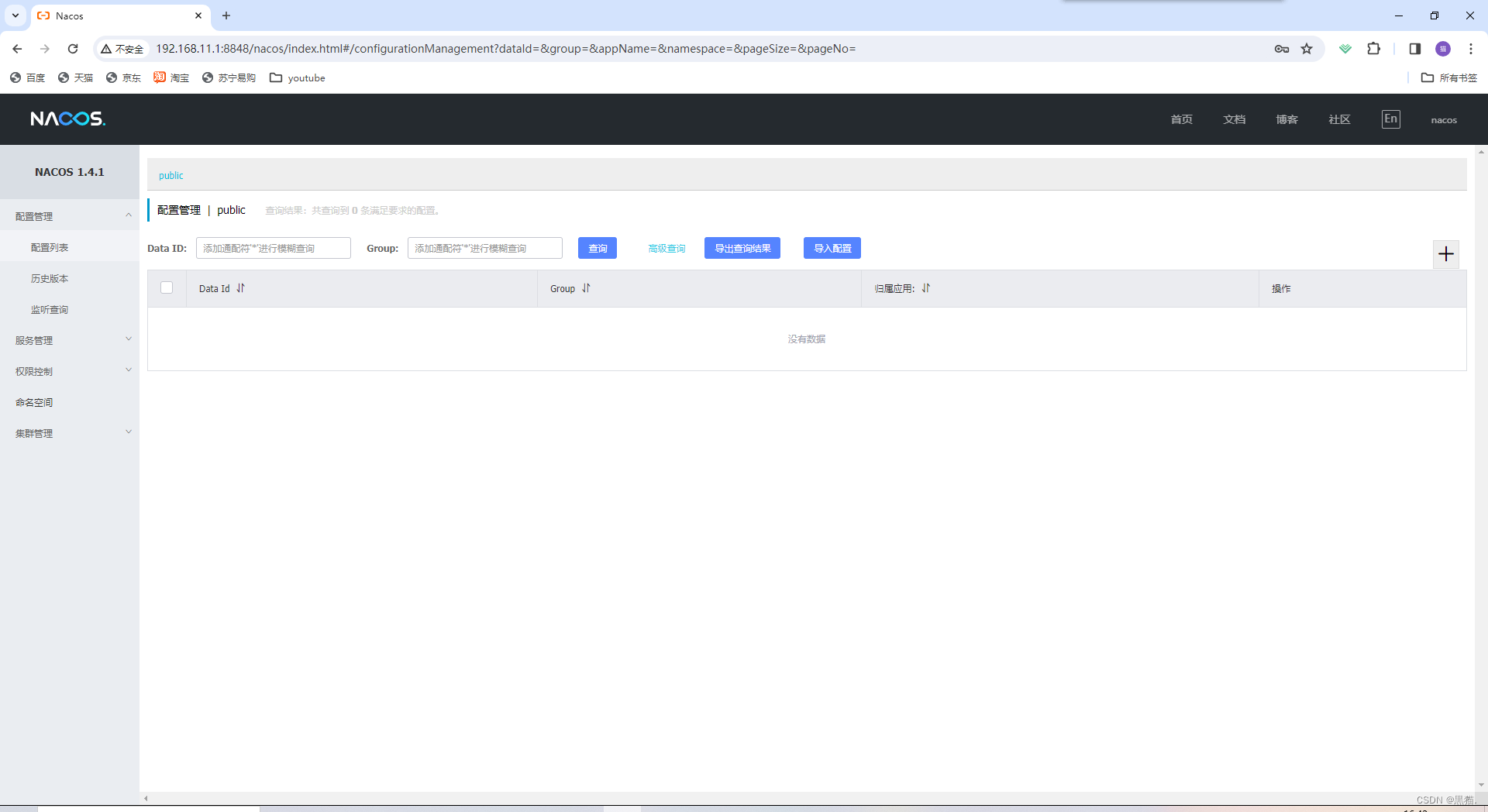The width and height of the screenshot is (1488, 812).
Task: Open 苏宁易购 bookmark
Action: click(x=229, y=77)
